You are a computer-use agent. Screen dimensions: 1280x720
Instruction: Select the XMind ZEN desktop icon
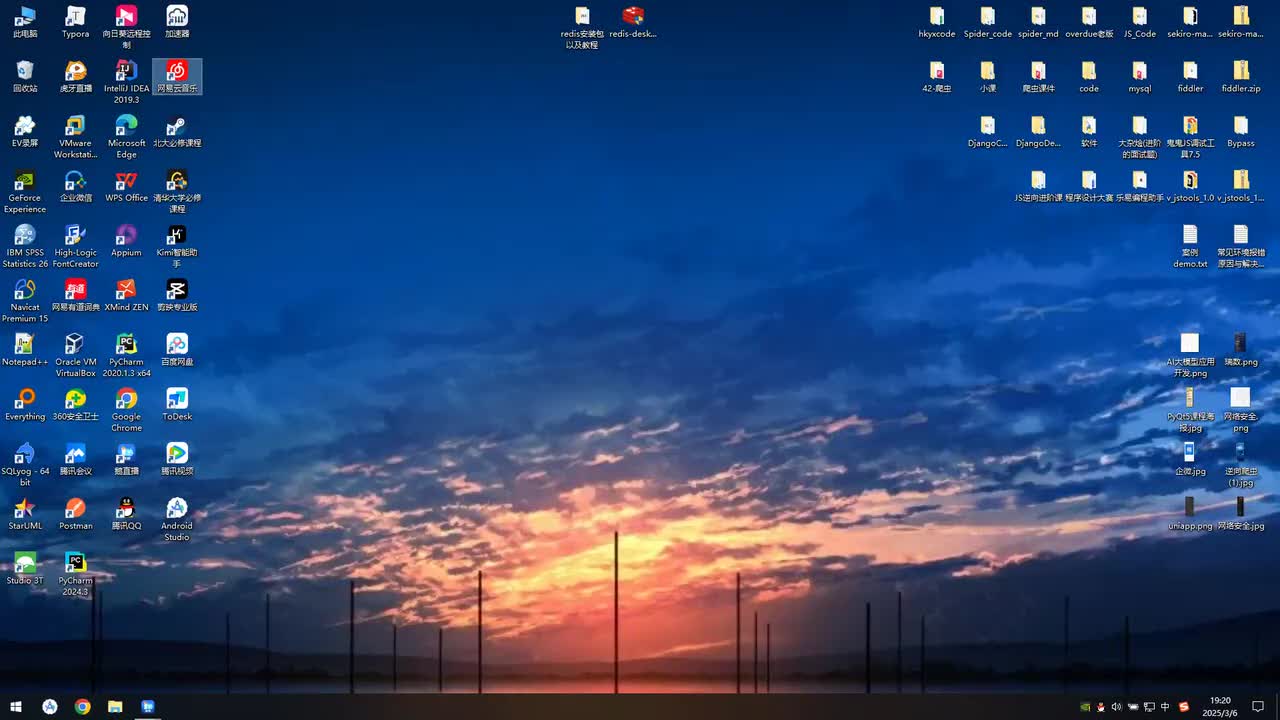(126, 295)
